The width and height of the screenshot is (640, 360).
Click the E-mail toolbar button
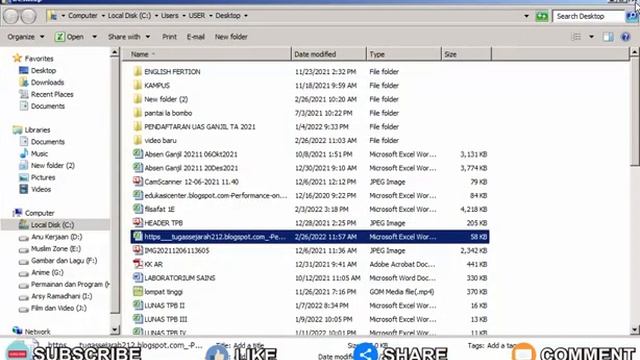[x=196, y=37]
